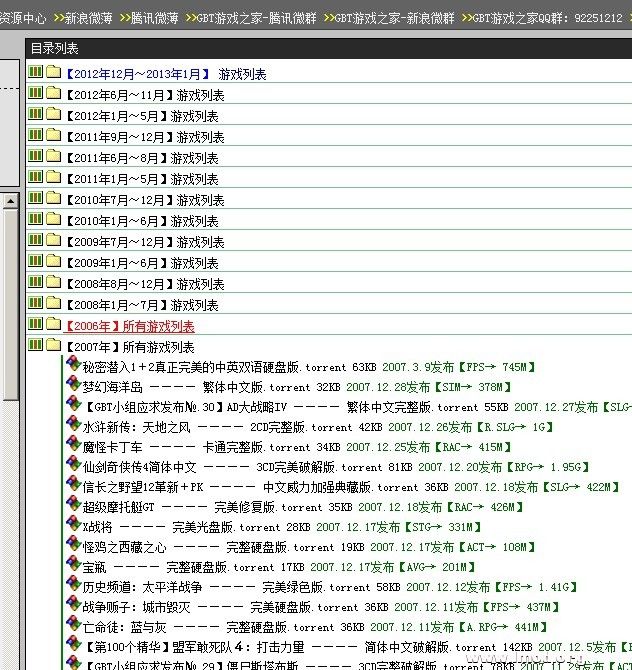Click the folder icon for 【2006年】所有游戏列表
This screenshot has width=632, height=670.
click(53, 325)
